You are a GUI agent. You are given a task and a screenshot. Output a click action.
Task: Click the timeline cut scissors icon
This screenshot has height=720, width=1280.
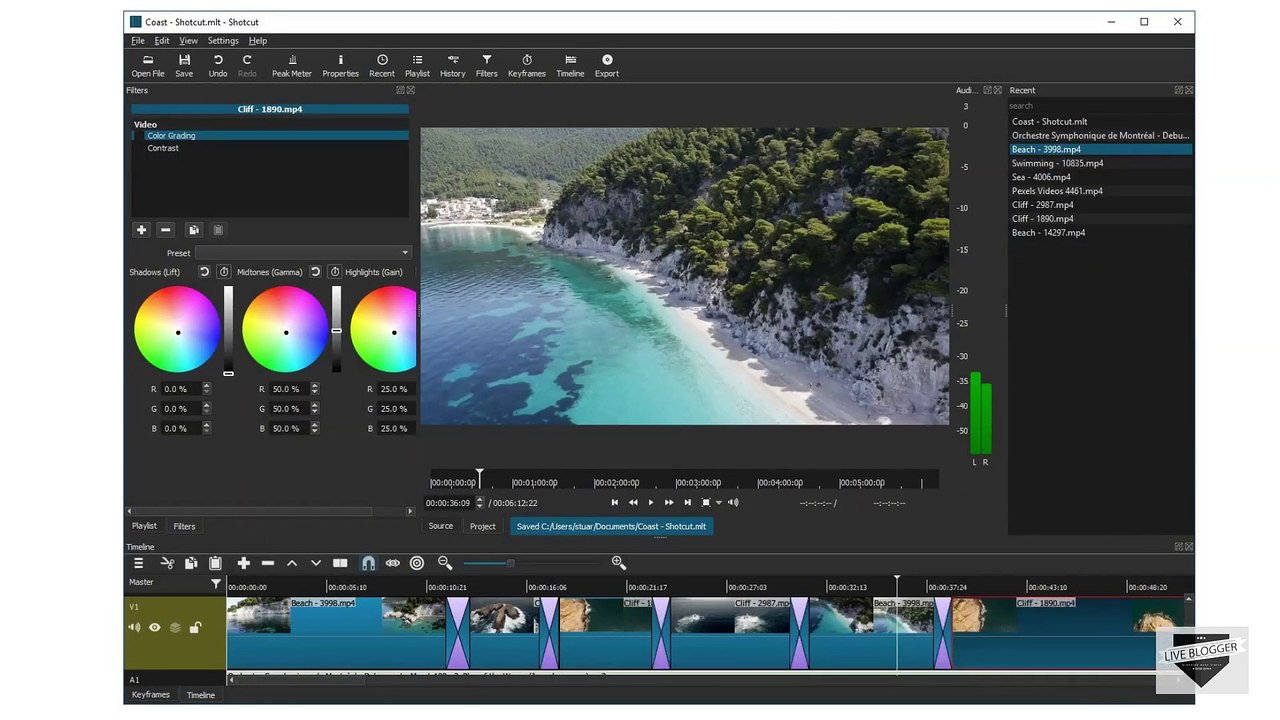(167, 564)
